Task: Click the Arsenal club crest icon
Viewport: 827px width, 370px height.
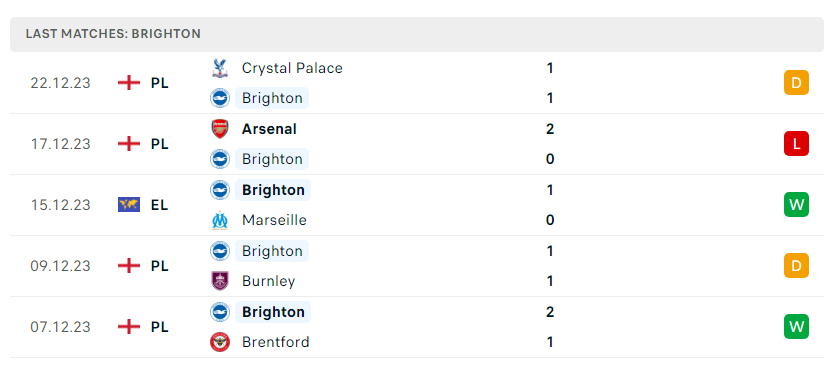Action: click(x=219, y=129)
